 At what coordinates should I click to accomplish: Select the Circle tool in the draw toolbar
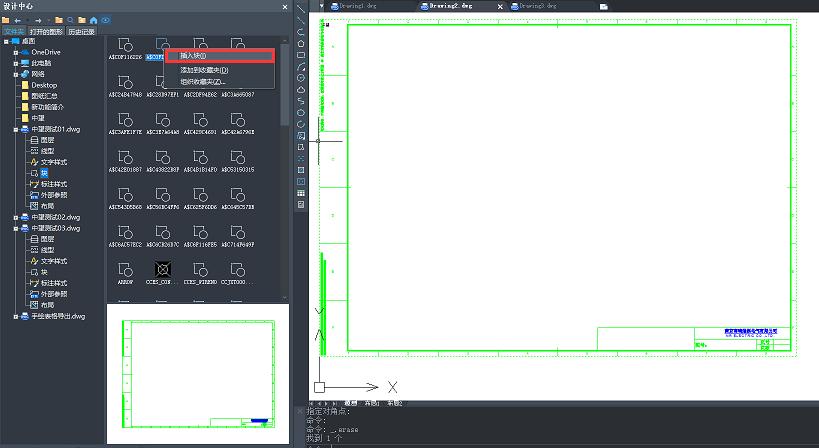[x=302, y=78]
